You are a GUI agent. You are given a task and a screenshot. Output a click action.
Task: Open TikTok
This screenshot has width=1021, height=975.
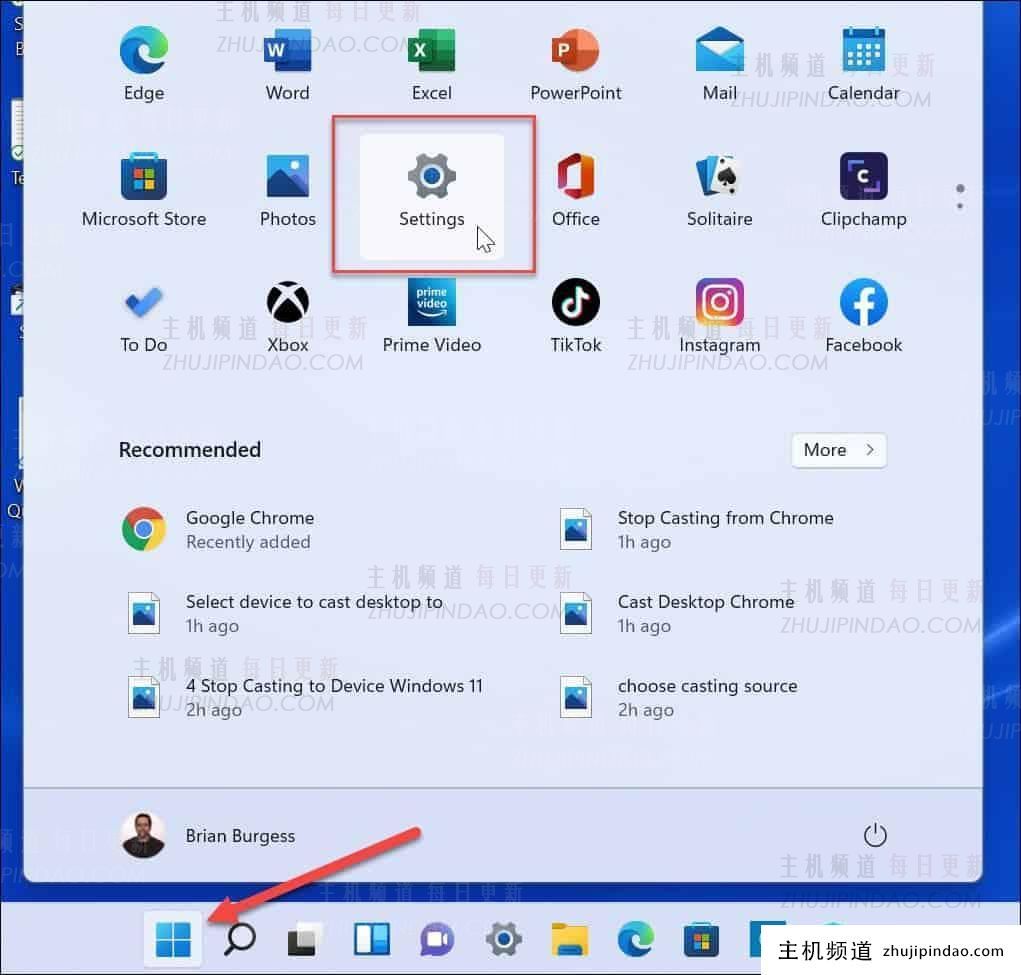coord(575,312)
